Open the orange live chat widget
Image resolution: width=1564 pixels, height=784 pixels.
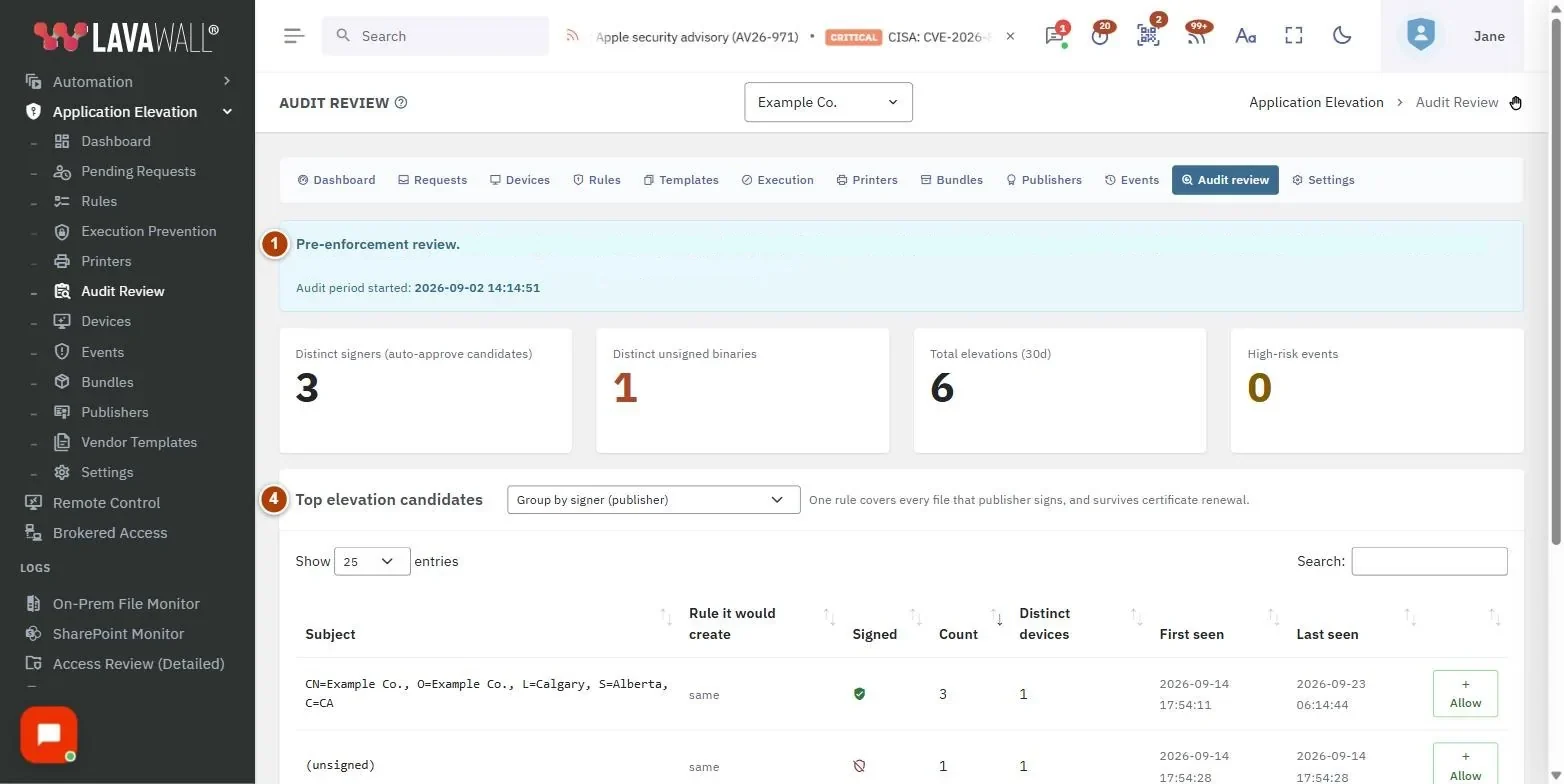(x=48, y=735)
